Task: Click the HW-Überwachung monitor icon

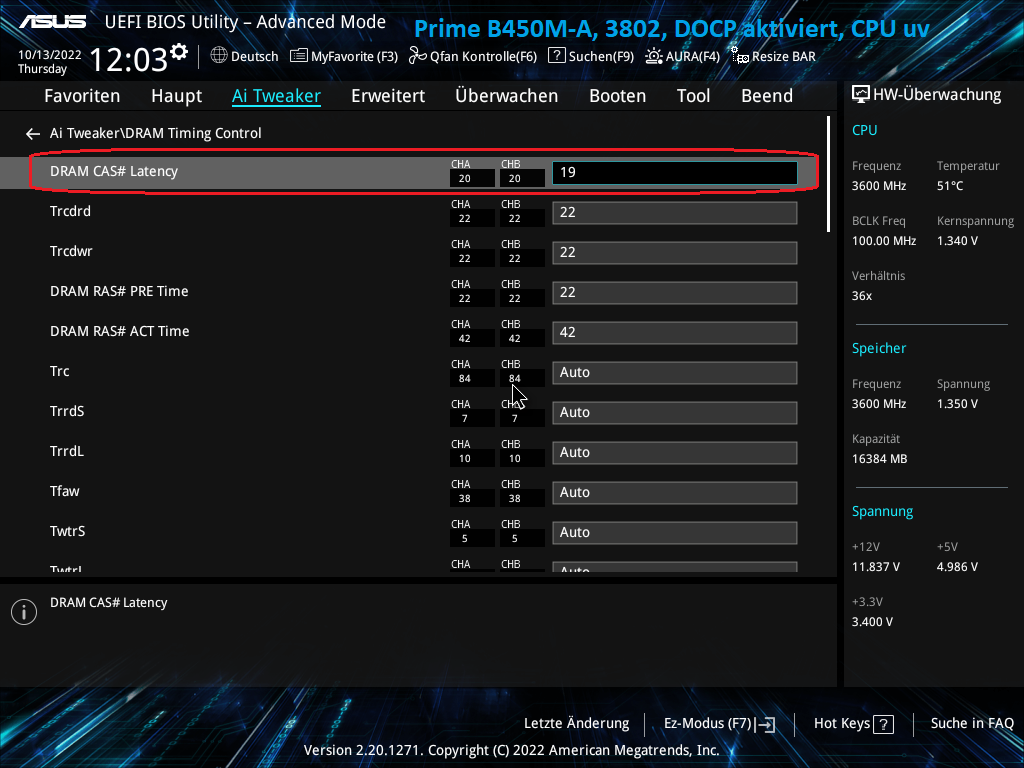Action: pos(861,94)
